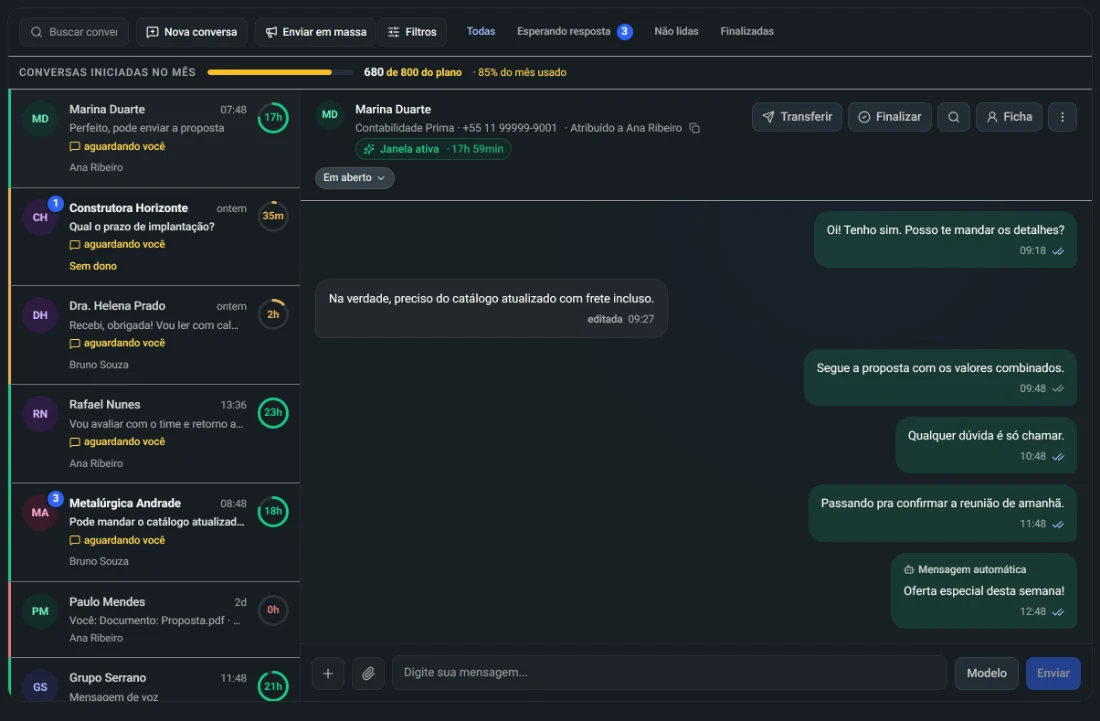Click the monthly conversations usage progress bar

280,72
